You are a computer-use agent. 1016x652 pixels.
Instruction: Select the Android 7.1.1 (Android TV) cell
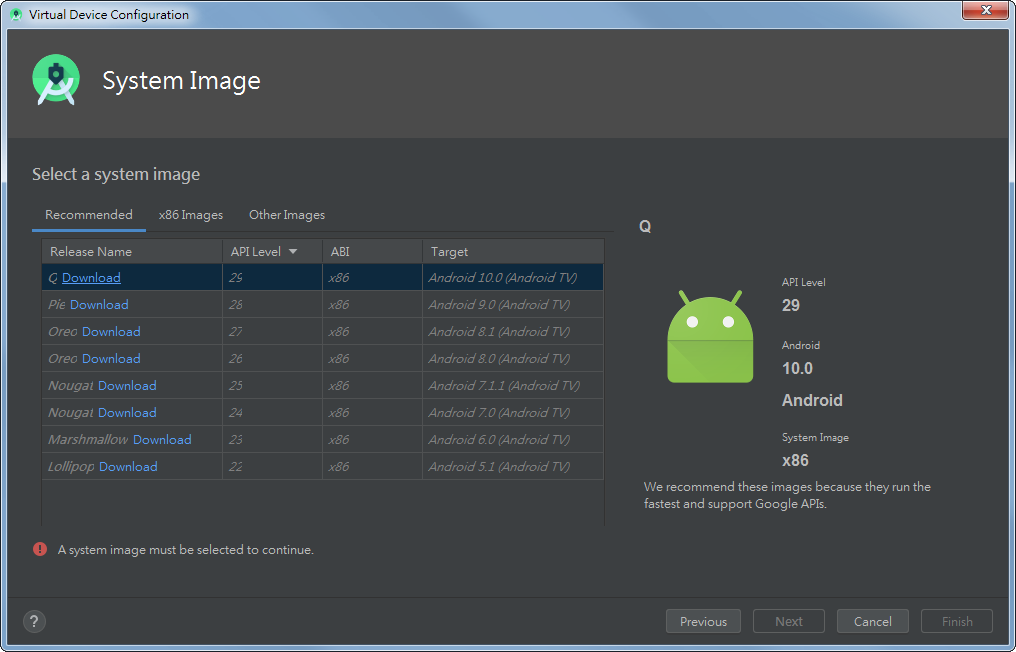click(513, 386)
